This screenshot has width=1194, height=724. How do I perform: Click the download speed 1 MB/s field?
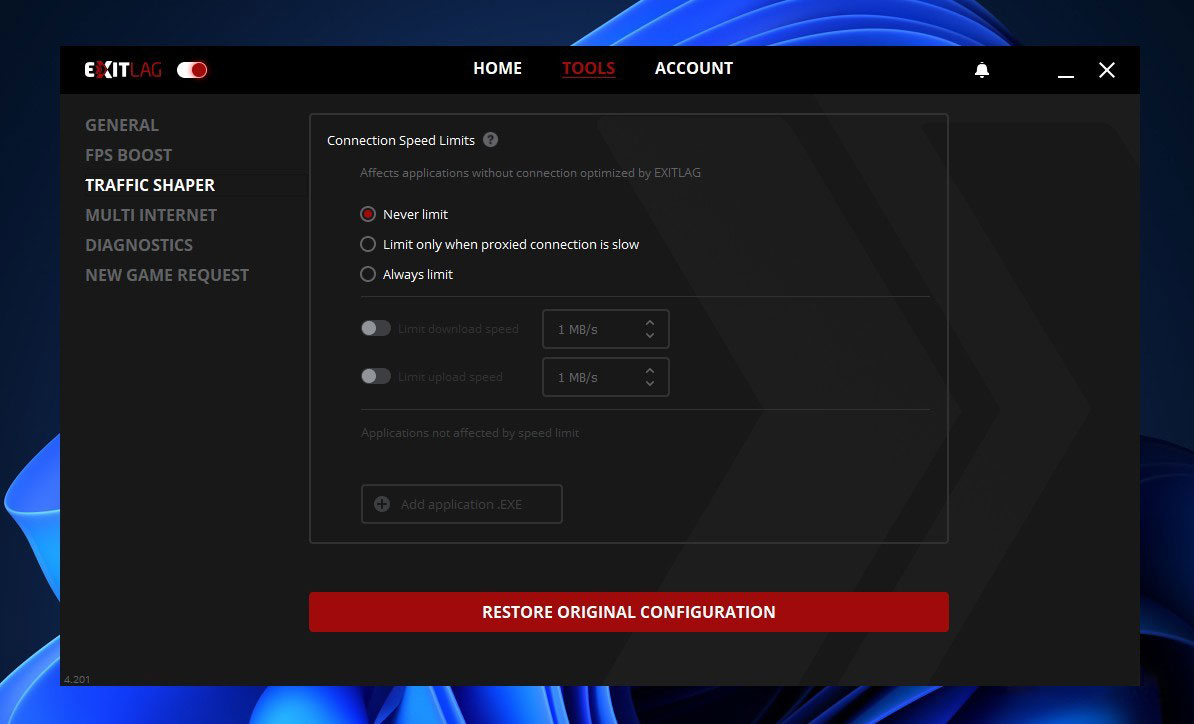(x=590, y=329)
